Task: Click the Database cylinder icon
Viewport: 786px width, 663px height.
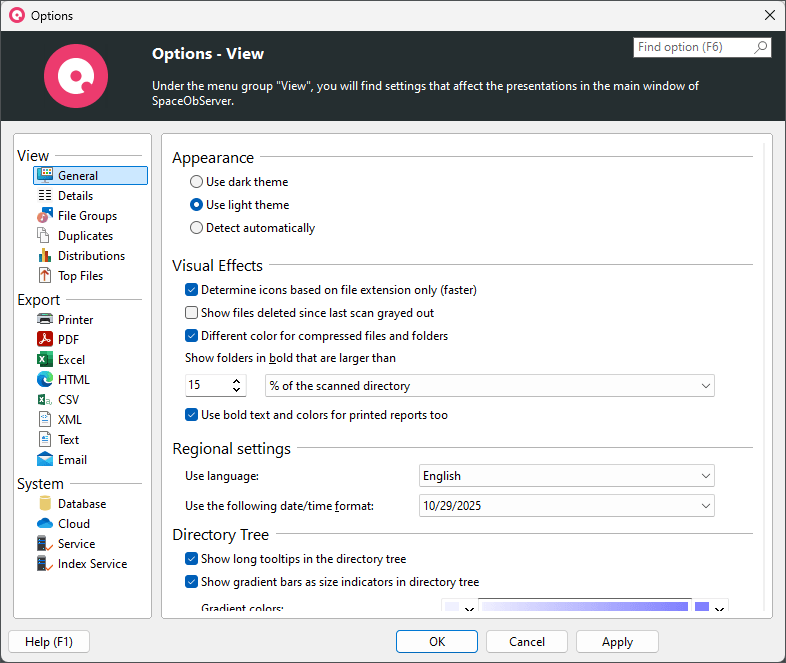Action: coord(44,504)
